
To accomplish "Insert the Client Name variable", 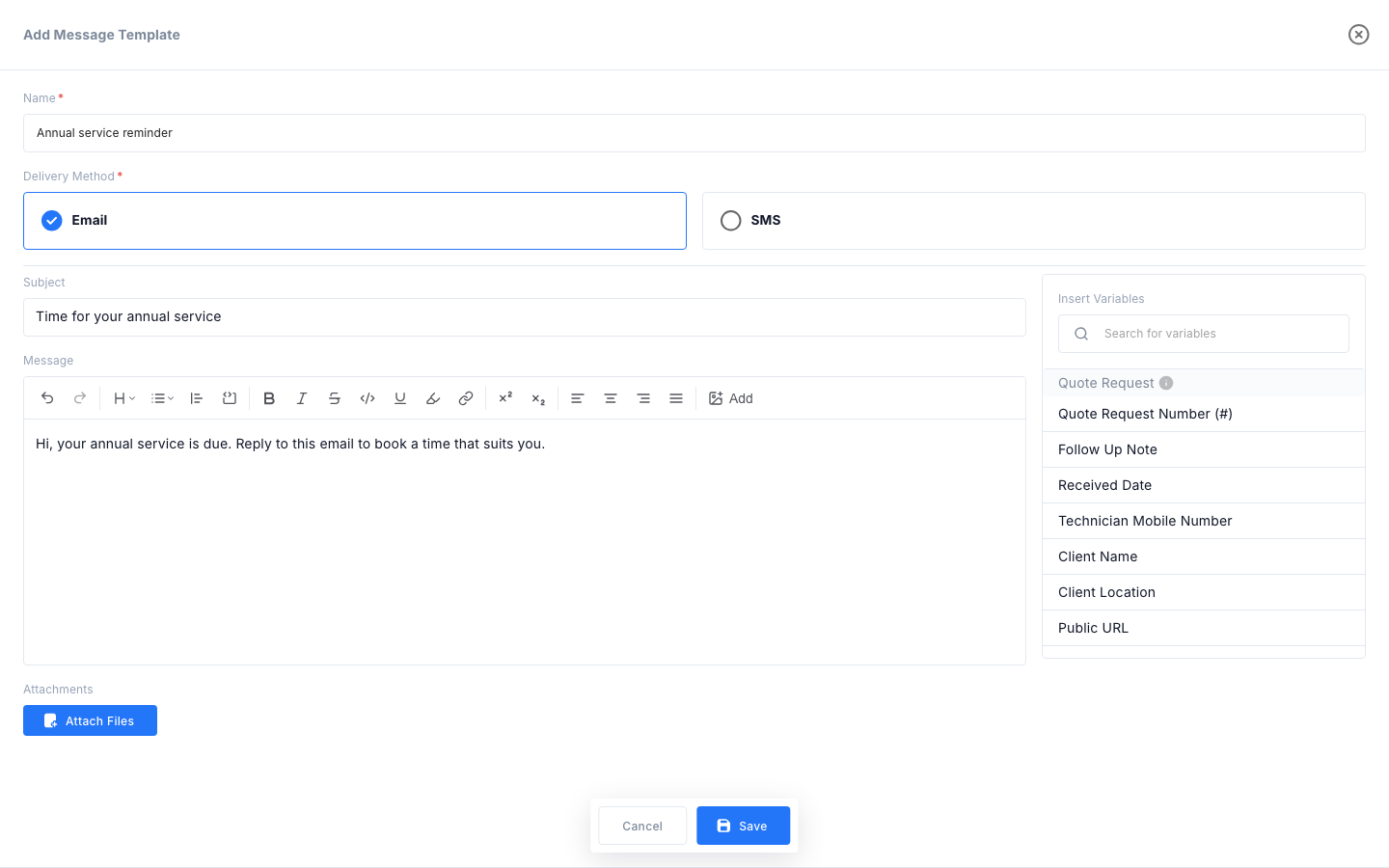I will pos(1204,556).
